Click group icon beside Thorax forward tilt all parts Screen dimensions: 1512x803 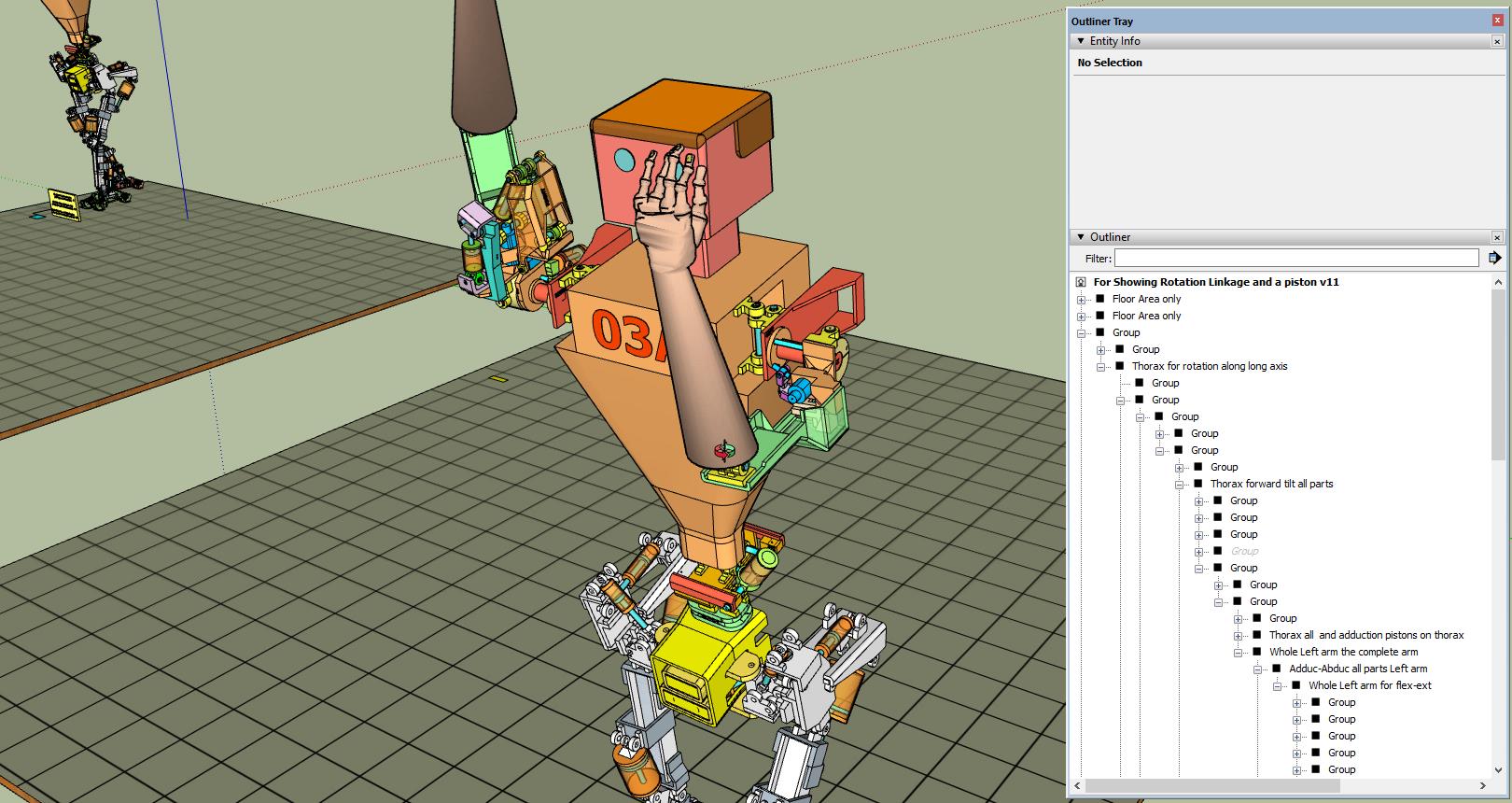point(1198,484)
